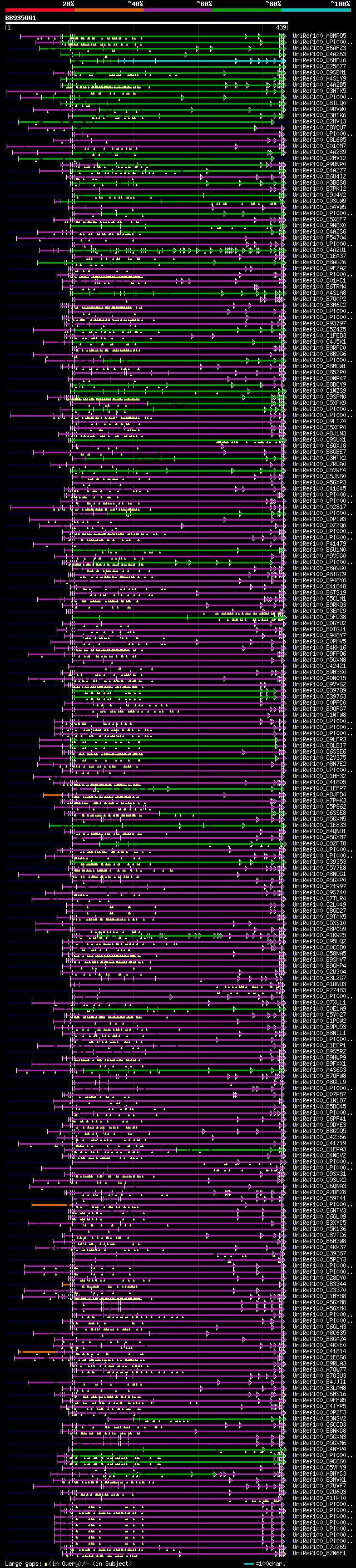Select UniRef100_Q9FZA2 label

pos(319,269)
